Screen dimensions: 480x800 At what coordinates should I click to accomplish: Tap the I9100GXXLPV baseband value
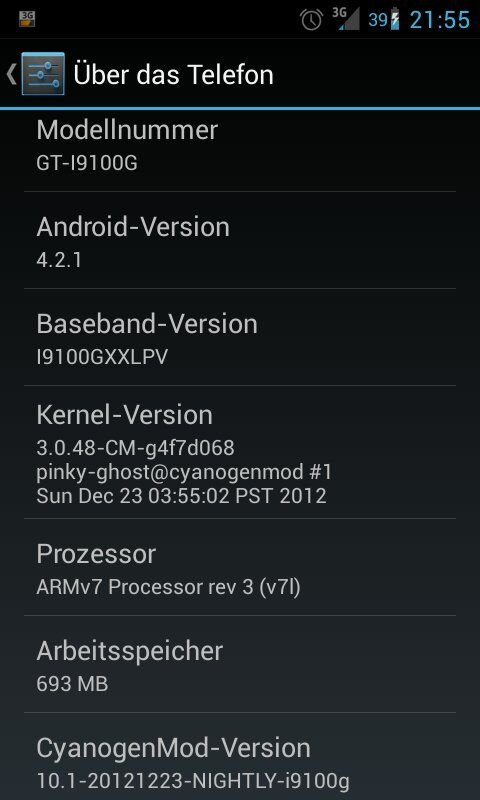click(102, 357)
